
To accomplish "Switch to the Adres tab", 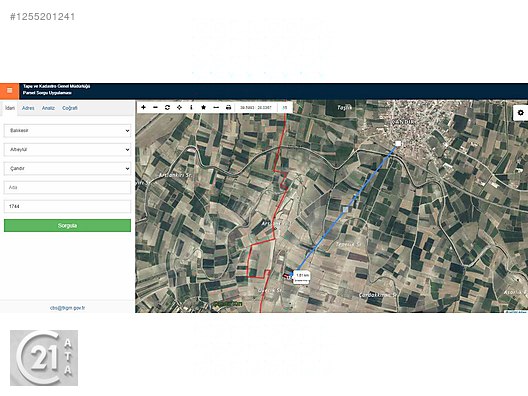I will tap(28, 108).
